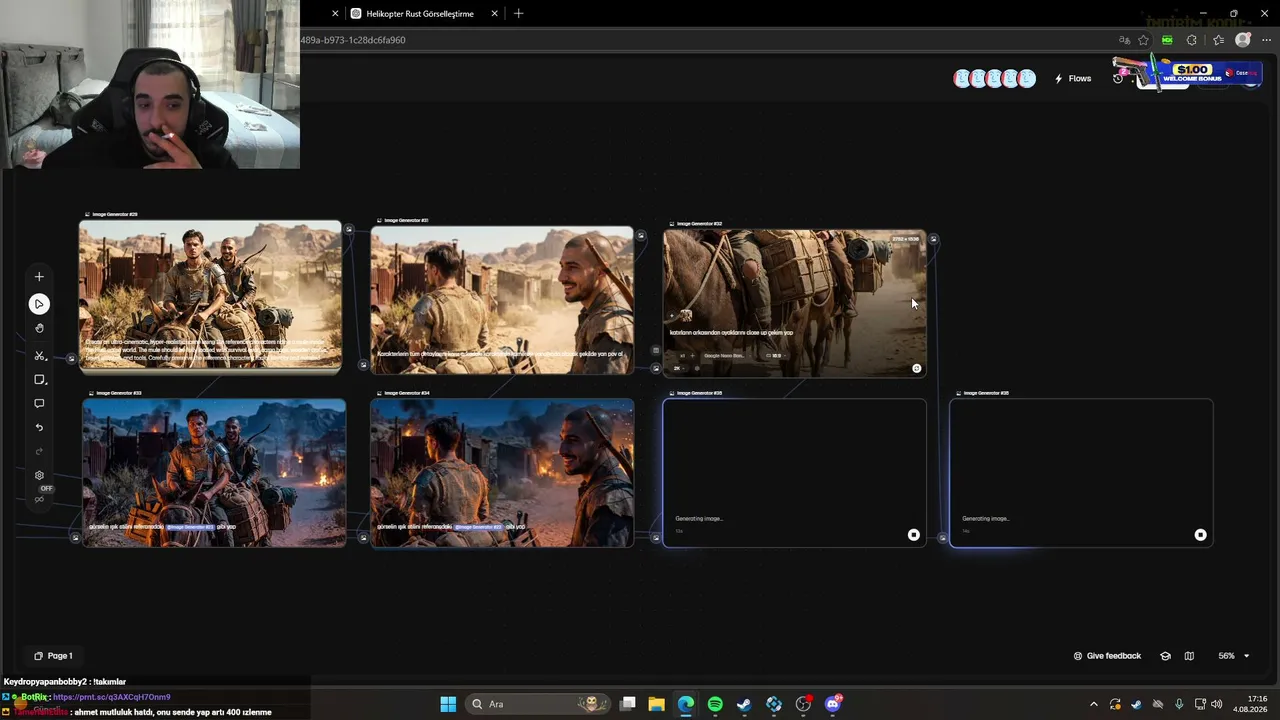Select the Image Generator #33 night image
1280x720 pixels.
(x=214, y=473)
